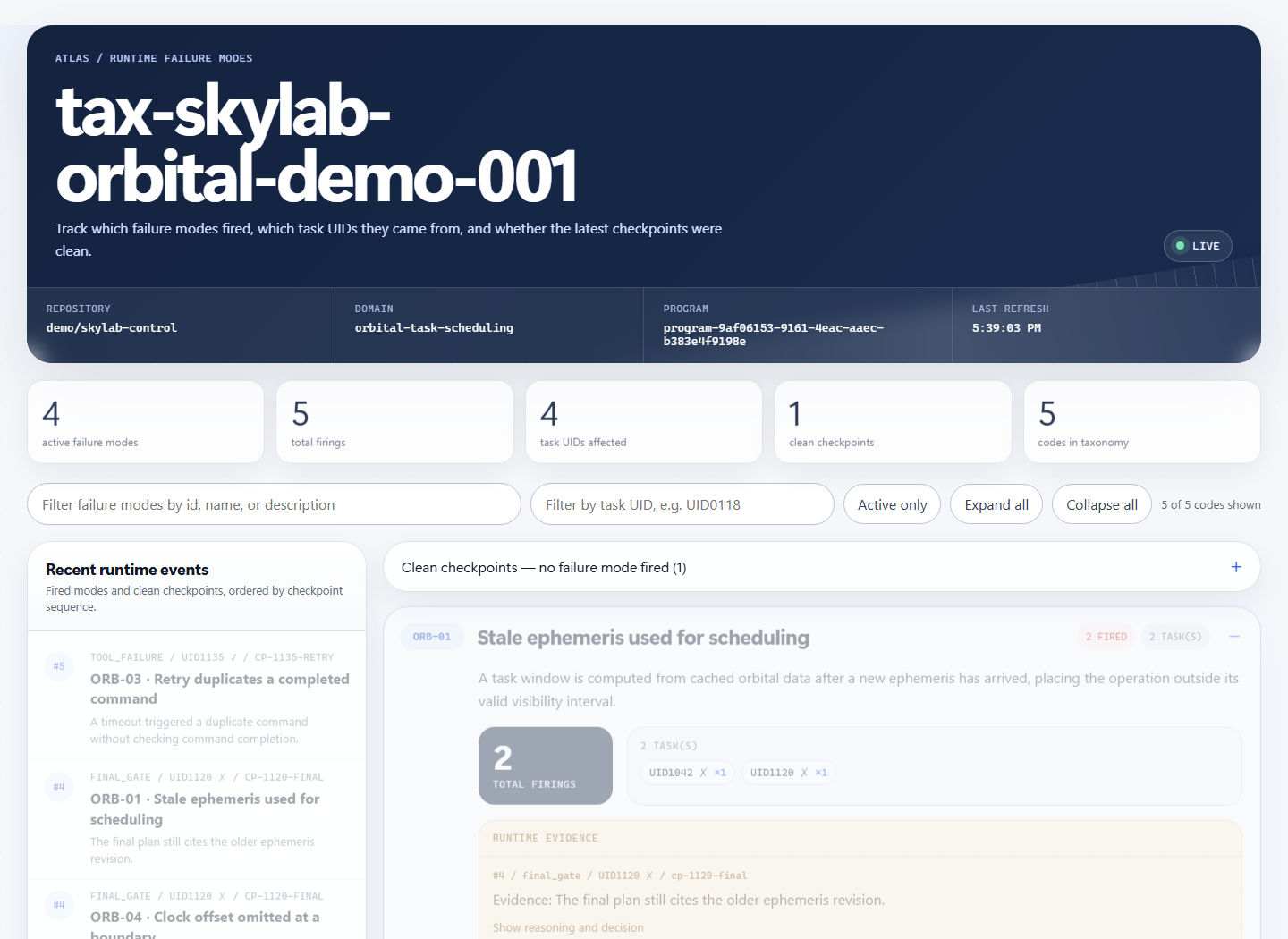Toggle the Active only filter
Image resolution: width=1288 pixels, height=939 pixels.
(x=892, y=504)
